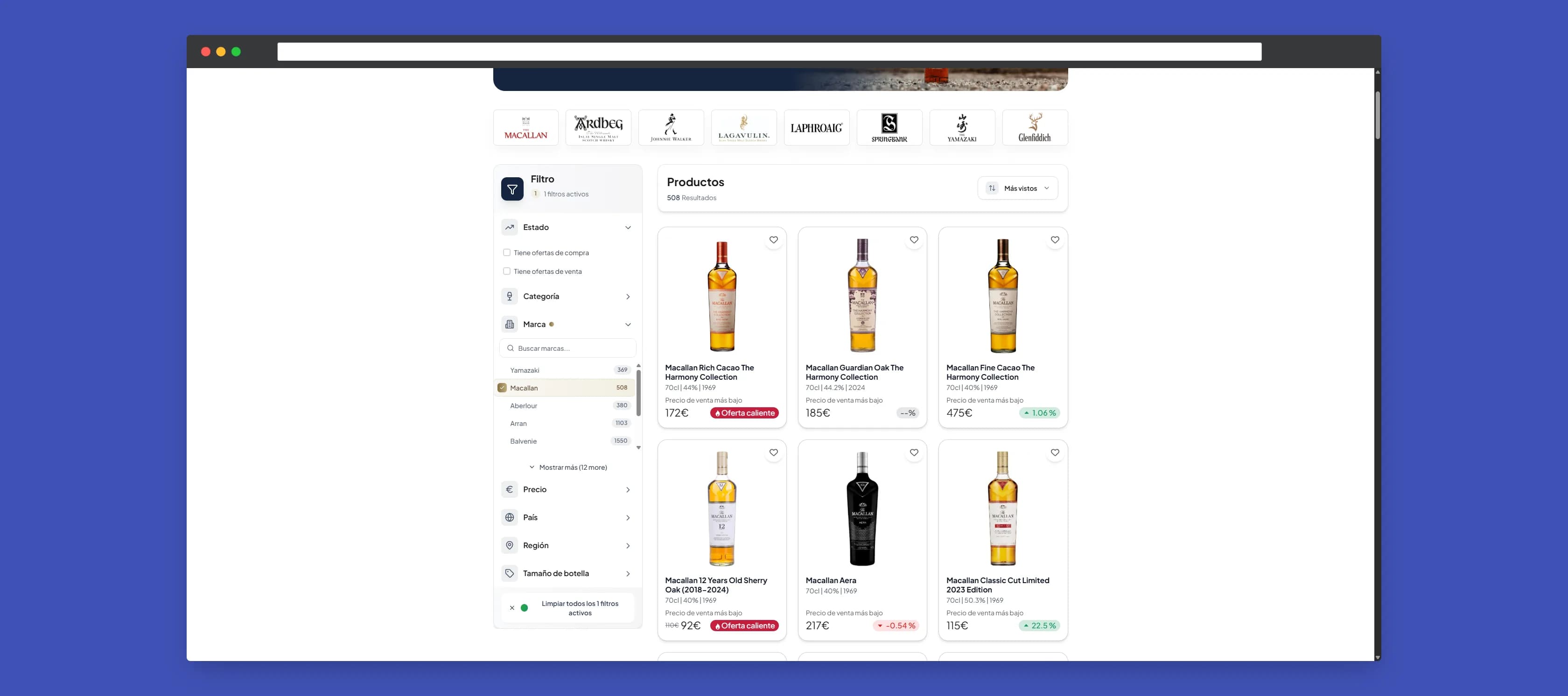The image size is (1568, 696).
Task: Open Macallan 12 Years Old Sherry Oak title
Action: [x=716, y=585]
